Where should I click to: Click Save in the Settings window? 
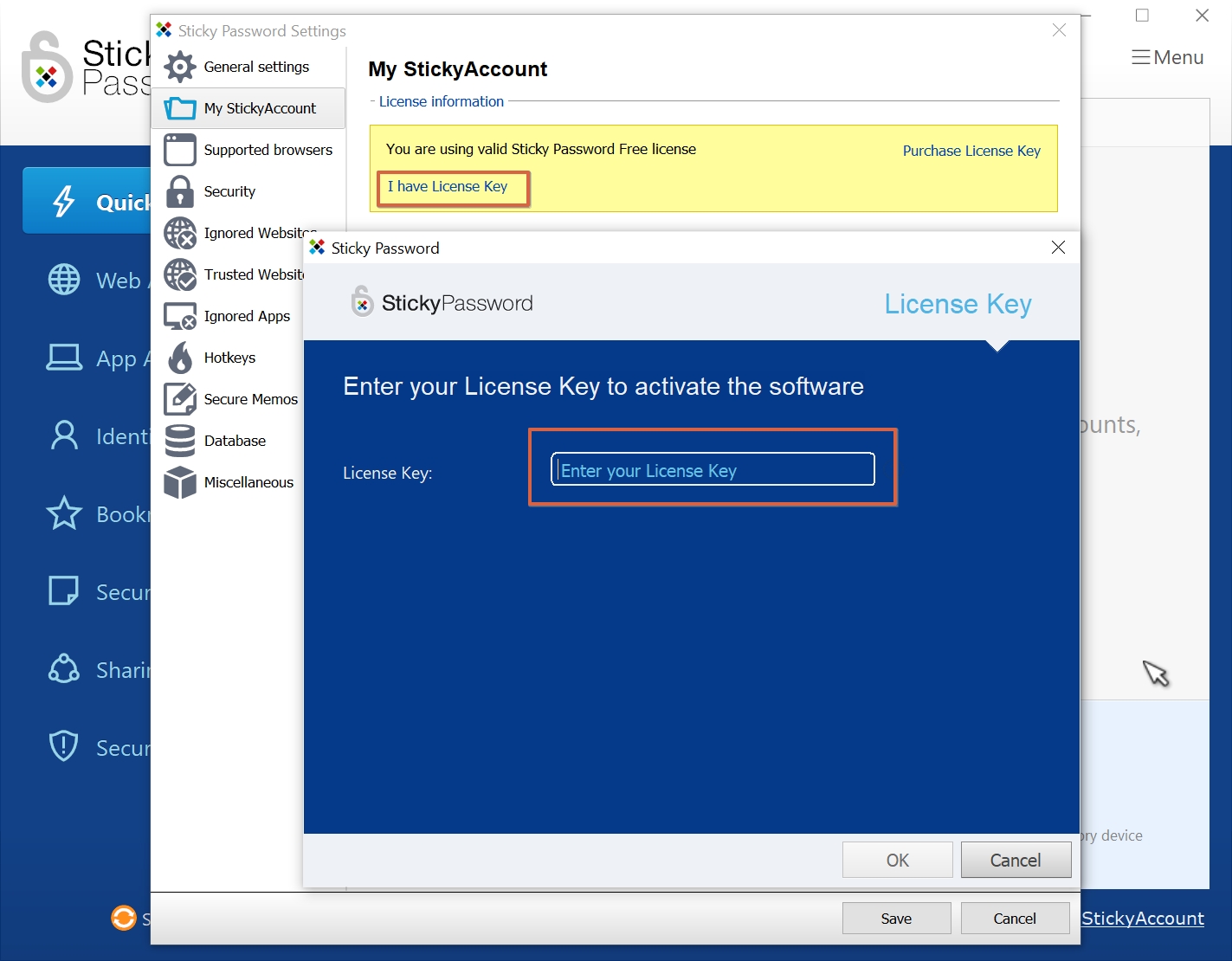896,918
